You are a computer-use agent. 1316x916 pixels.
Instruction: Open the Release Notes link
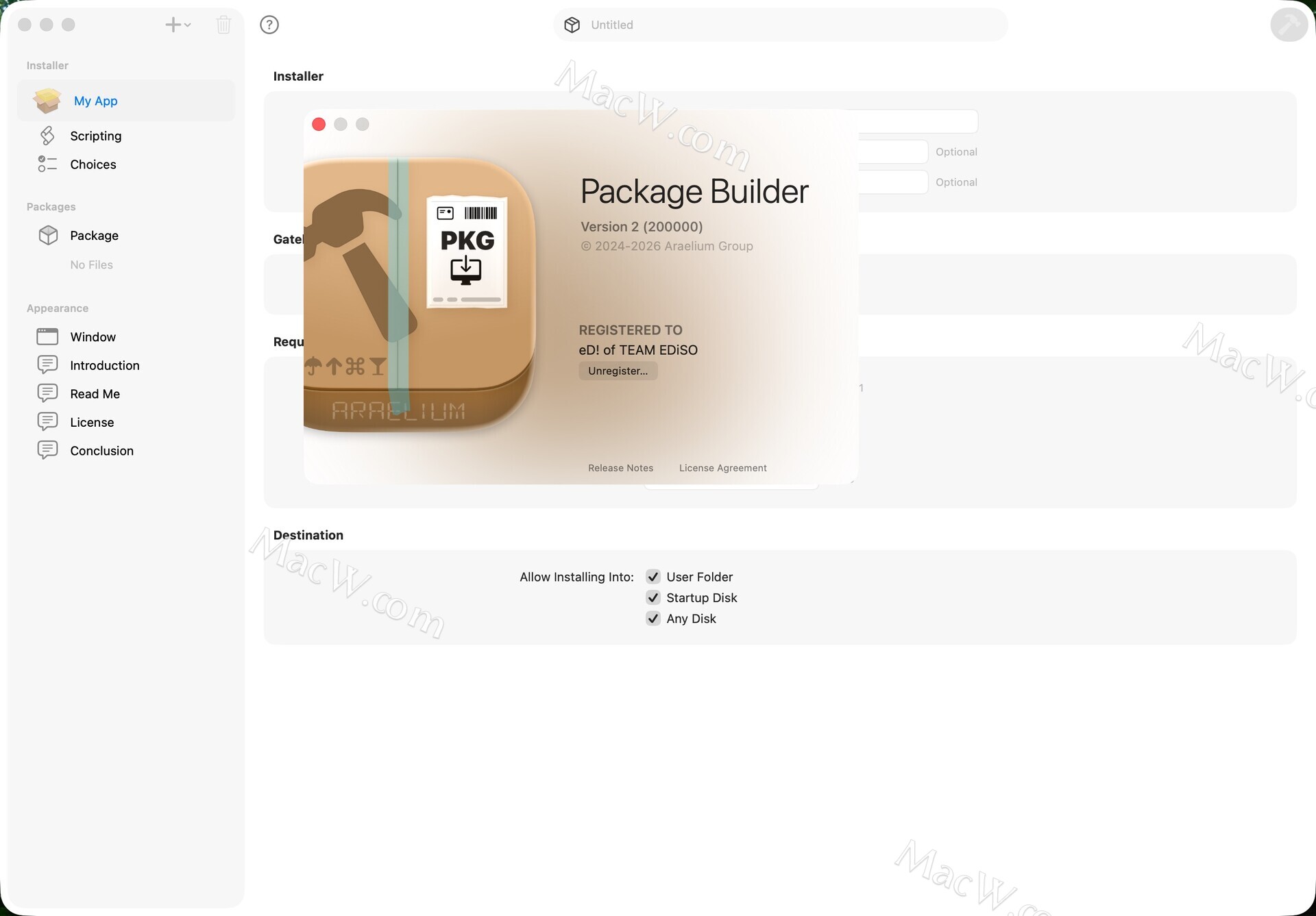click(620, 468)
